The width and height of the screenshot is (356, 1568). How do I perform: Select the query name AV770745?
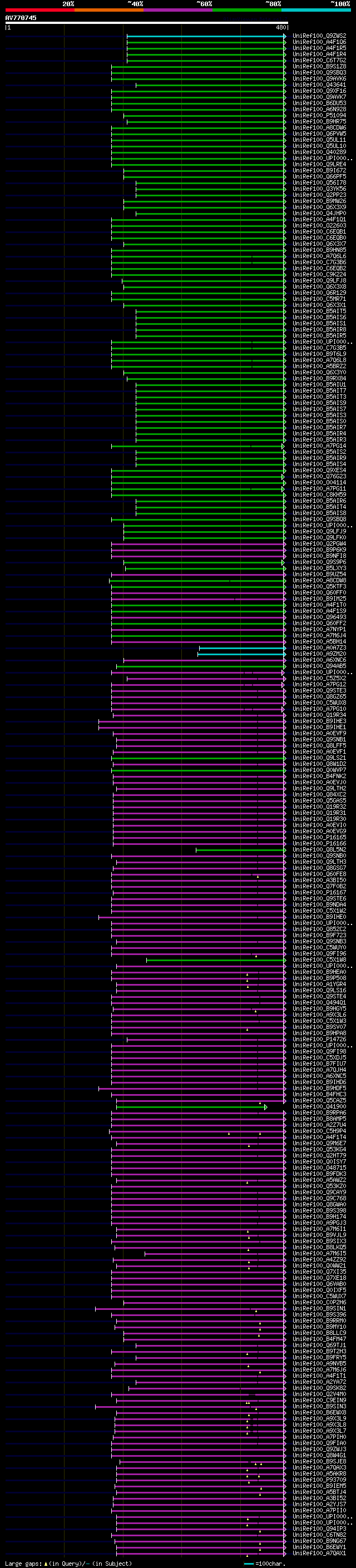21,18
